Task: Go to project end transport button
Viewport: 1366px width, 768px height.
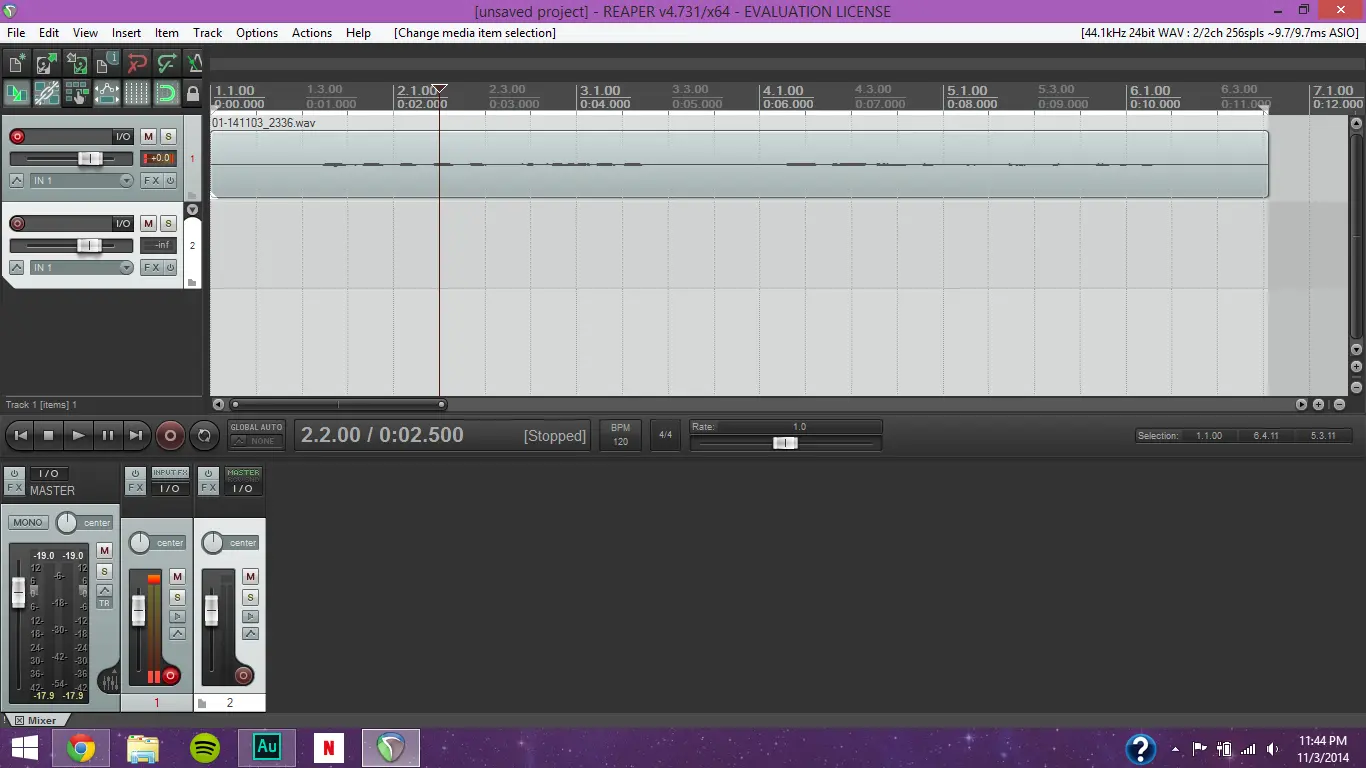Action: tap(136, 435)
